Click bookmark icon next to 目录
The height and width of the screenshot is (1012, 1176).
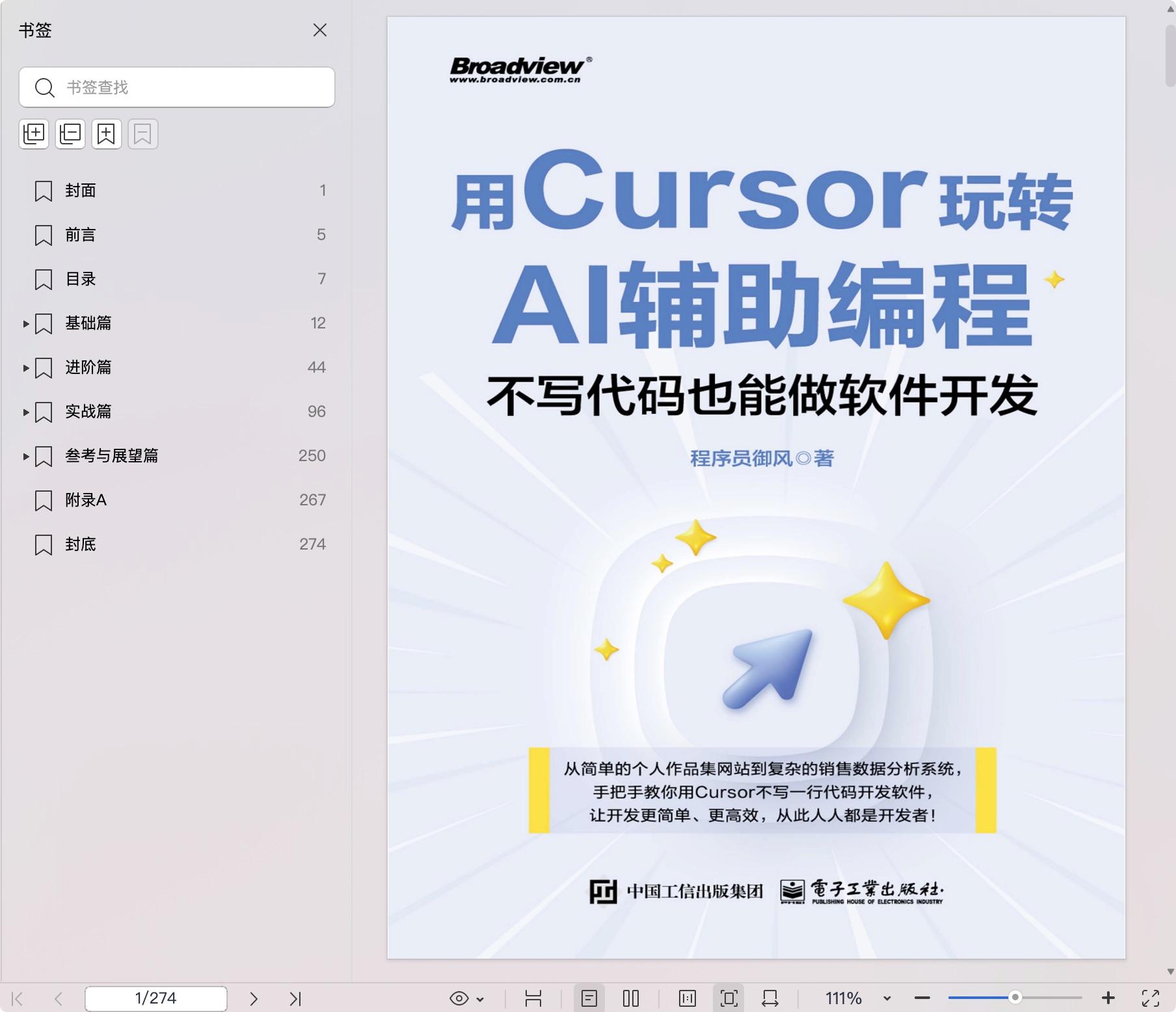coord(44,280)
